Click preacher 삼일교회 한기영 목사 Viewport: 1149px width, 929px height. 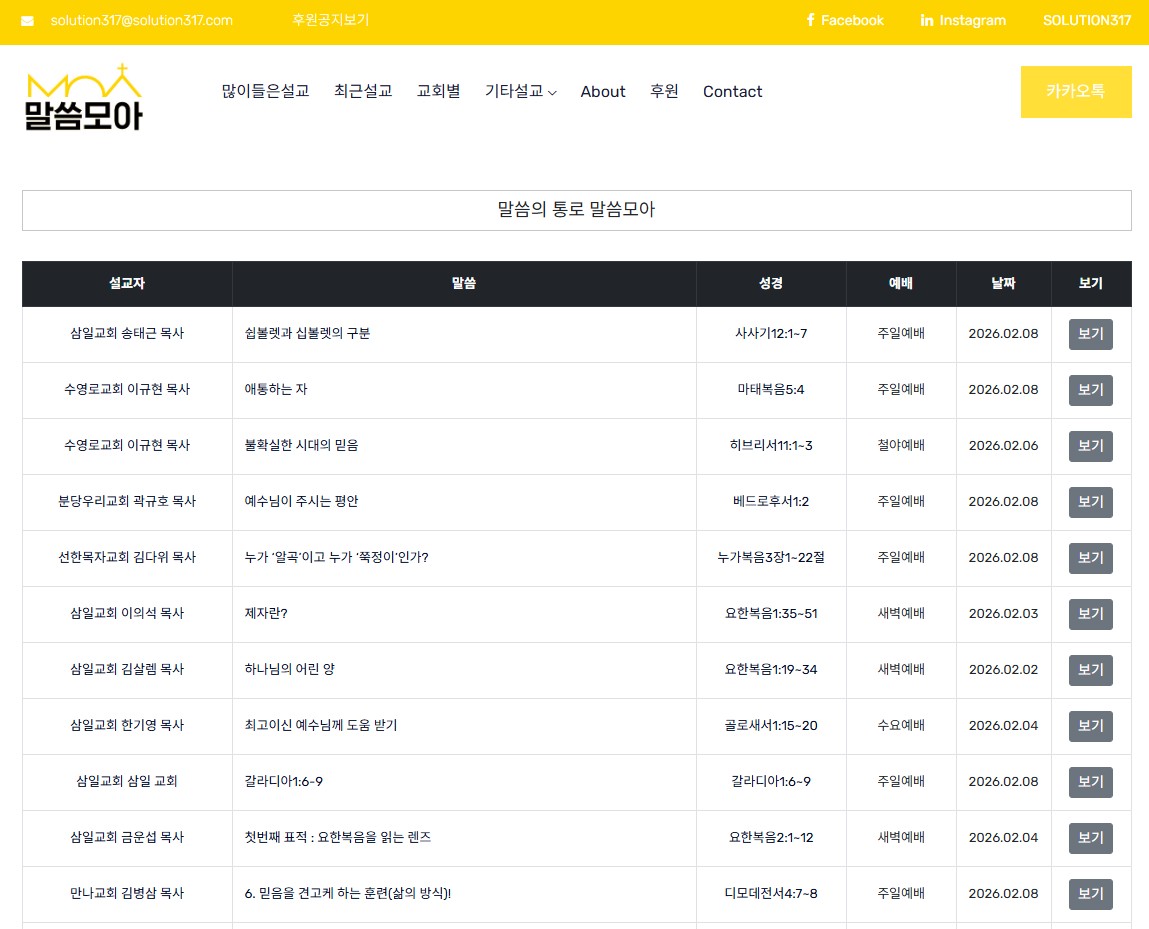[127, 725]
